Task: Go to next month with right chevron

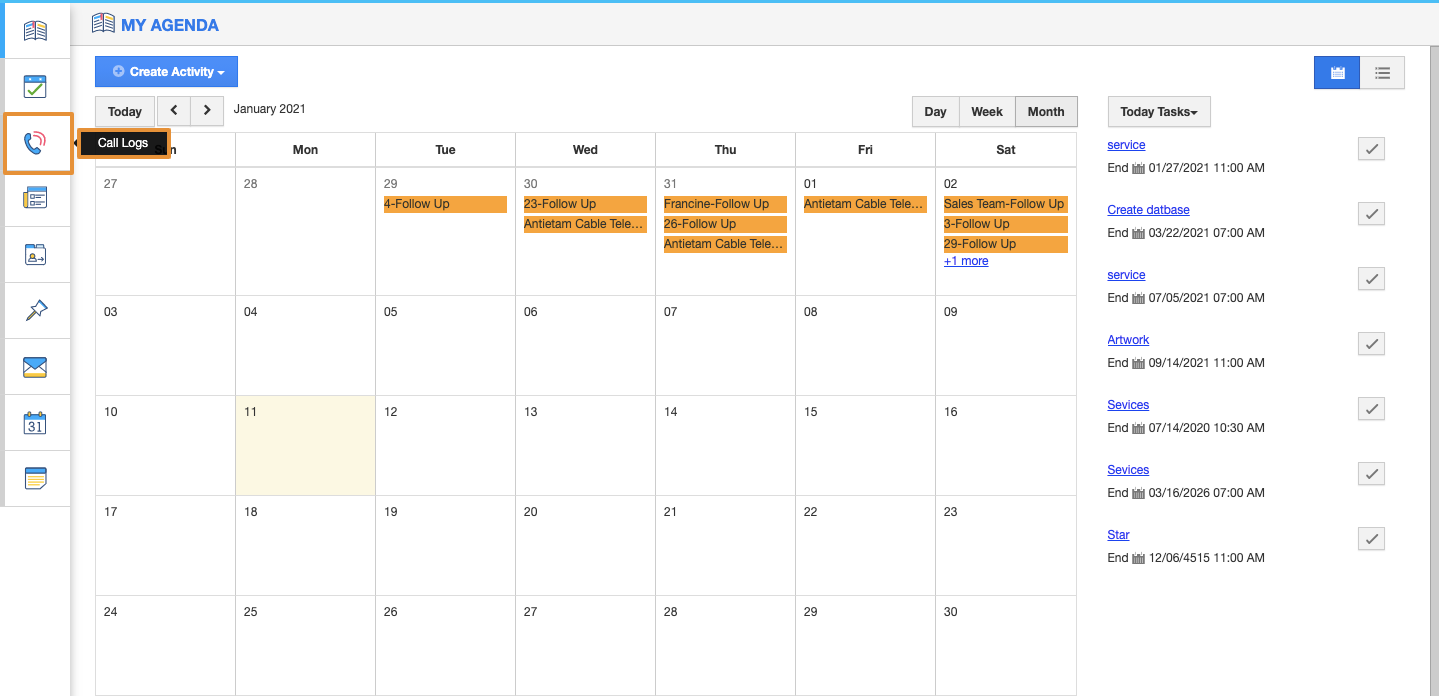Action: tap(207, 111)
